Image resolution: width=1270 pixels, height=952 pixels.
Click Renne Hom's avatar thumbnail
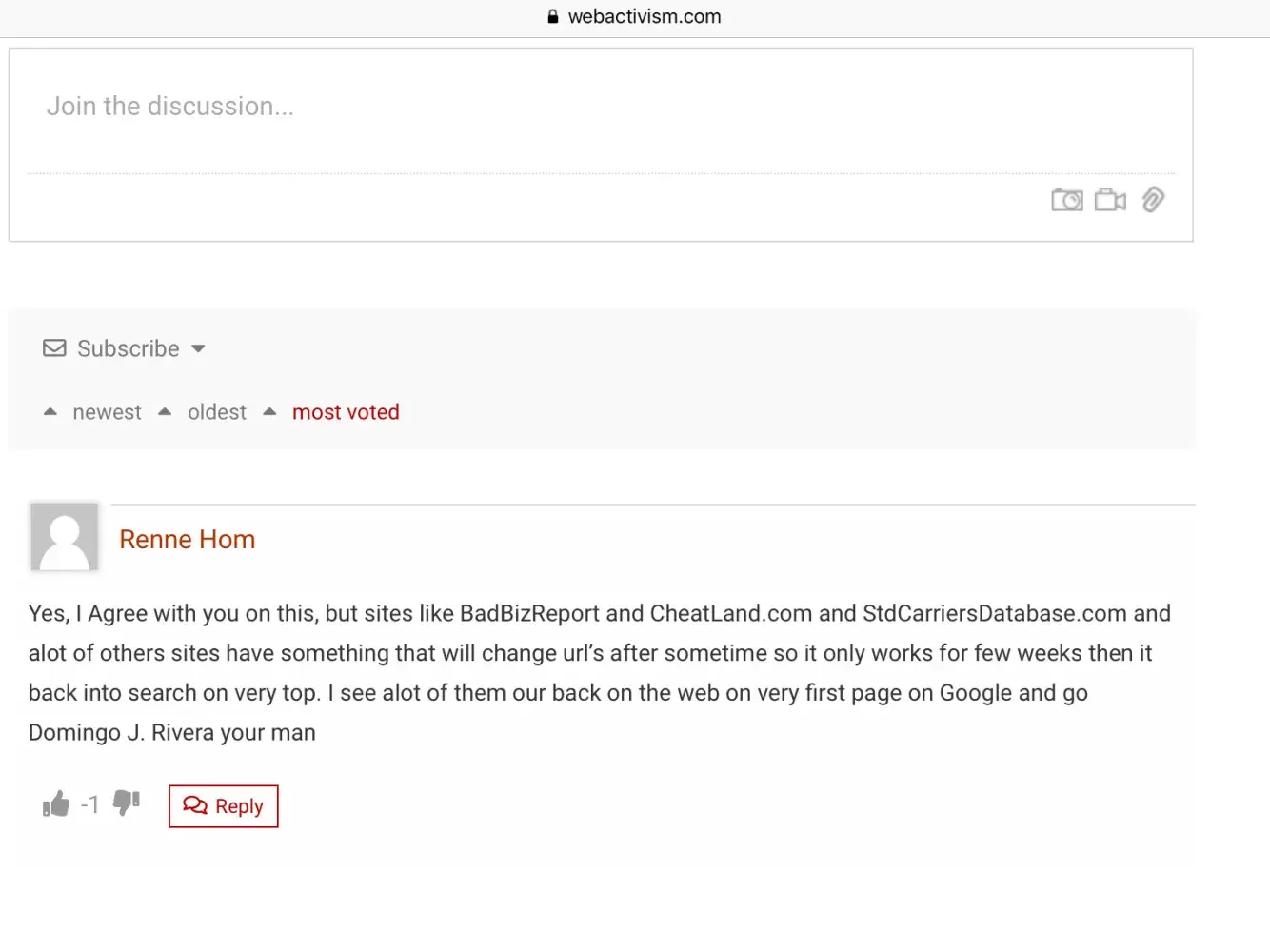[65, 537]
